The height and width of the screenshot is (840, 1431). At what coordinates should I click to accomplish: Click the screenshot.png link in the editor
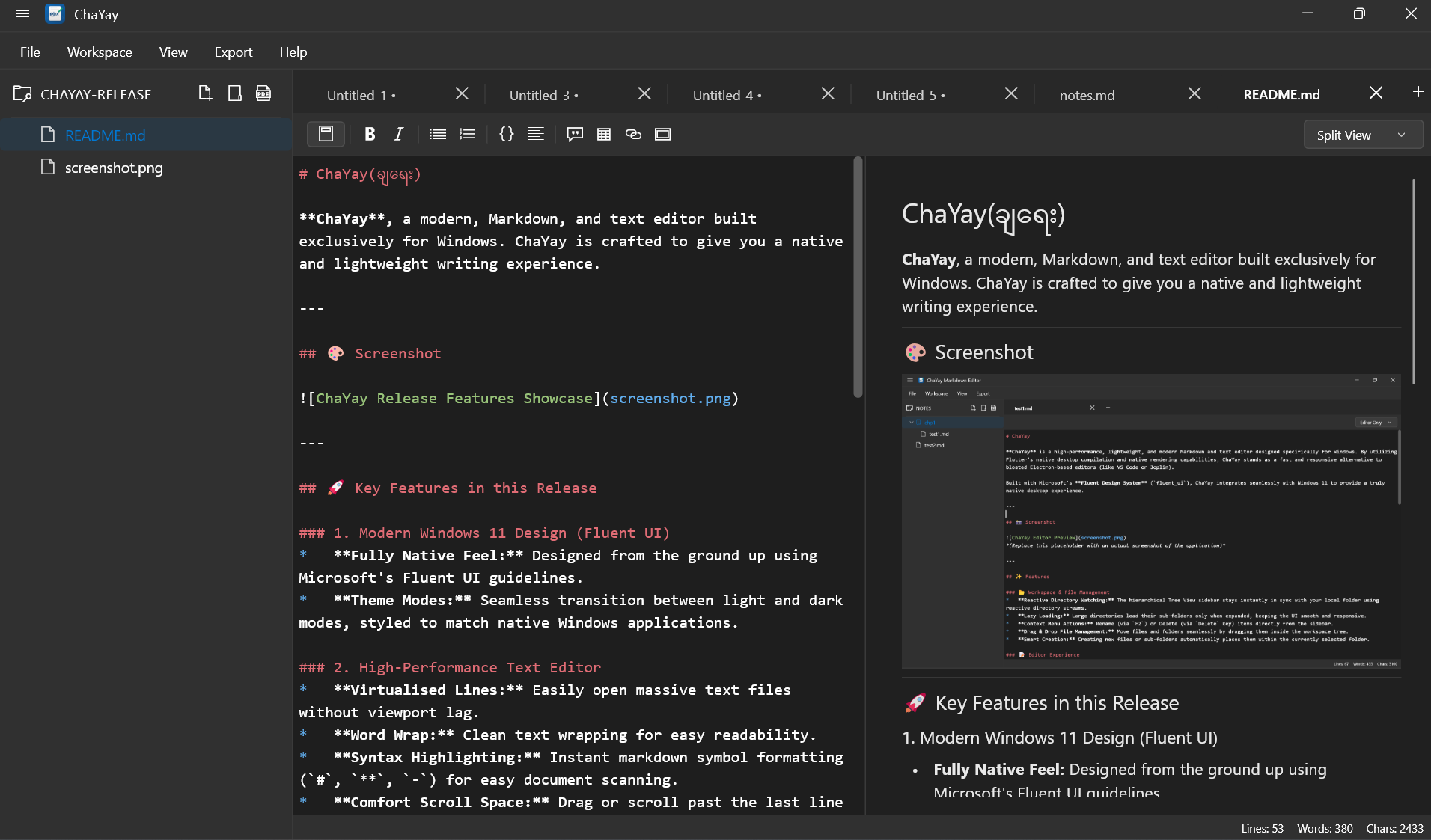pos(670,398)
